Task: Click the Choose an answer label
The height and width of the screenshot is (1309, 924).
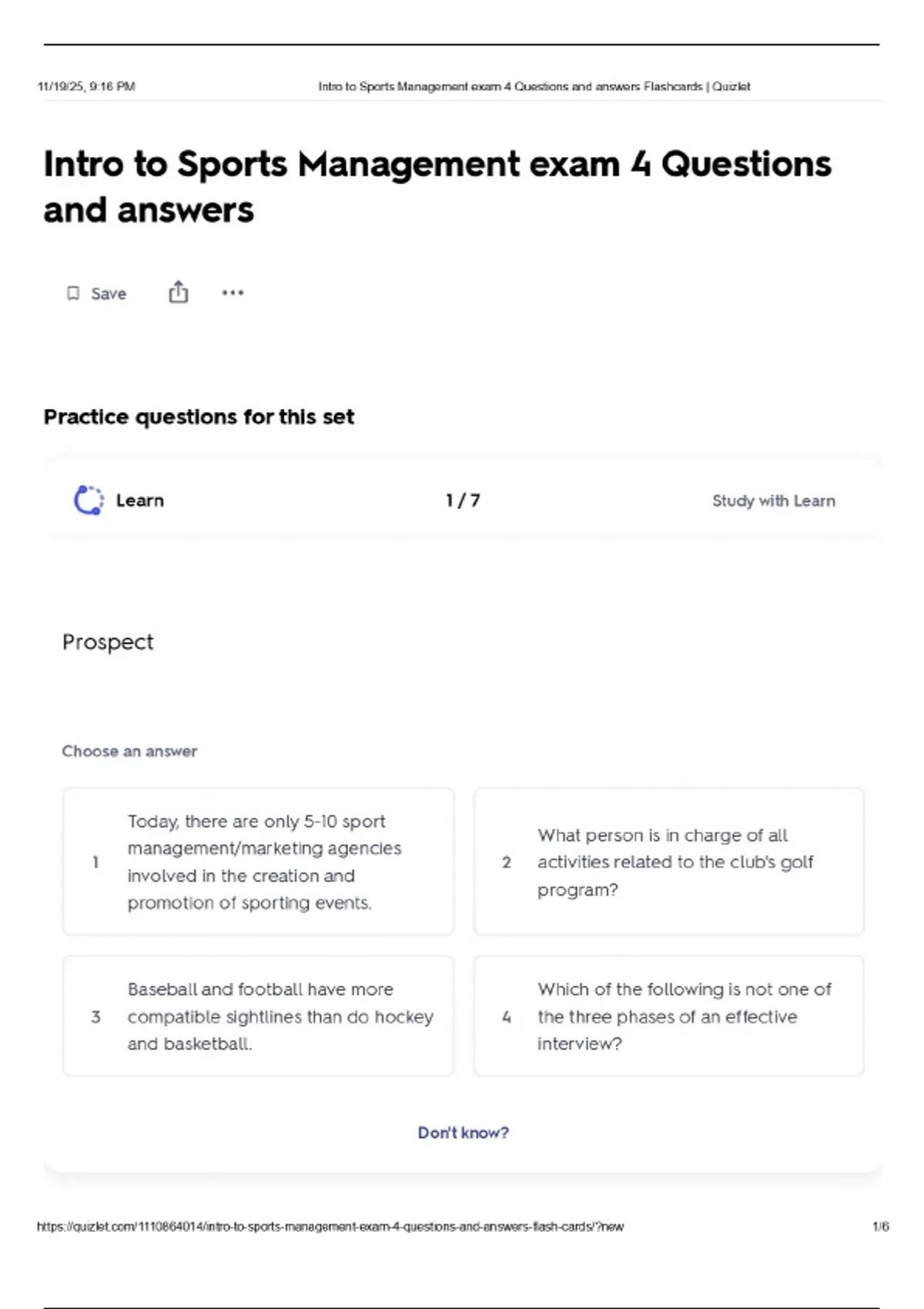Action: tap(129, 752)
